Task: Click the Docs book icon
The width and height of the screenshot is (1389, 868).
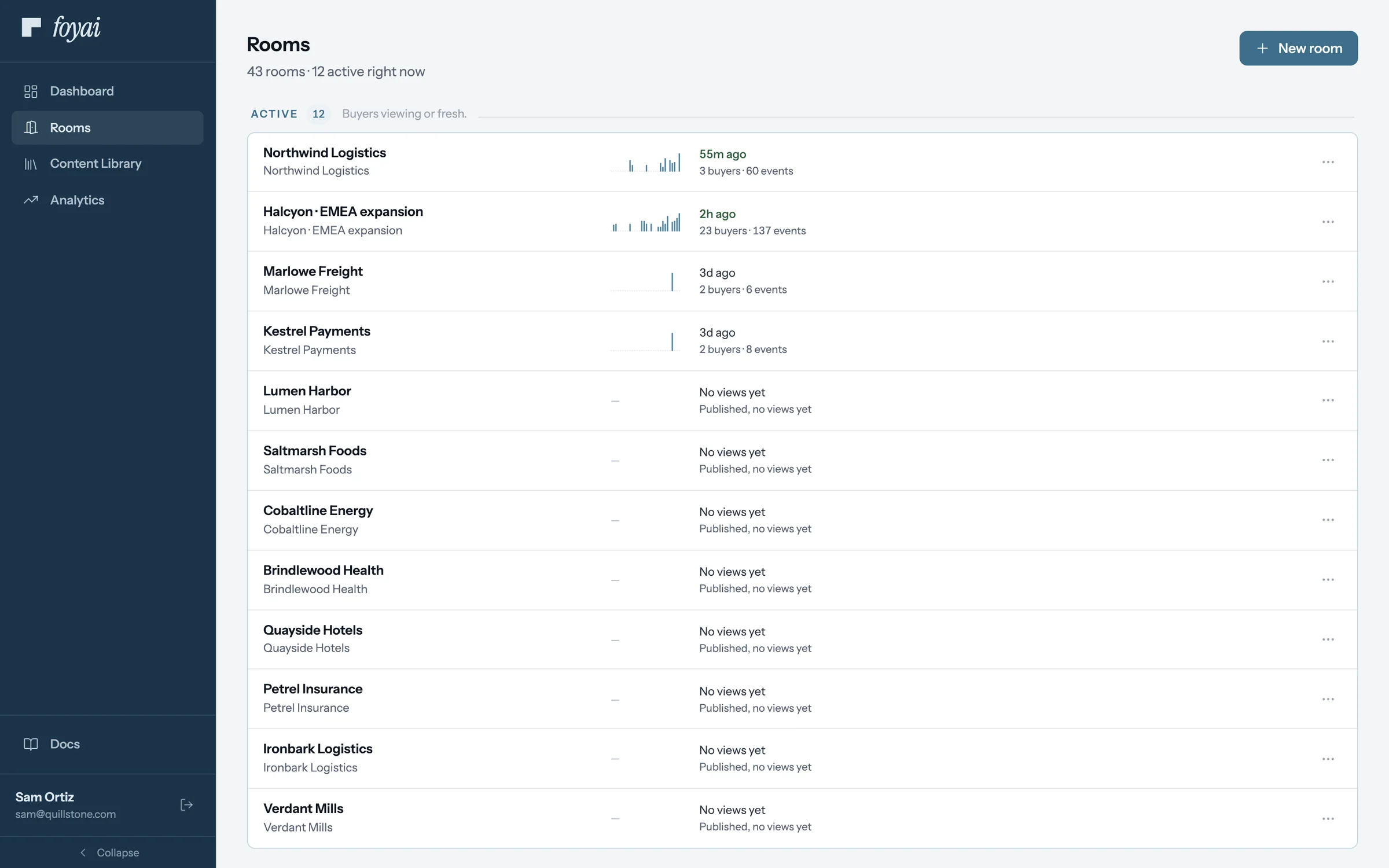Action: [31, 744]
